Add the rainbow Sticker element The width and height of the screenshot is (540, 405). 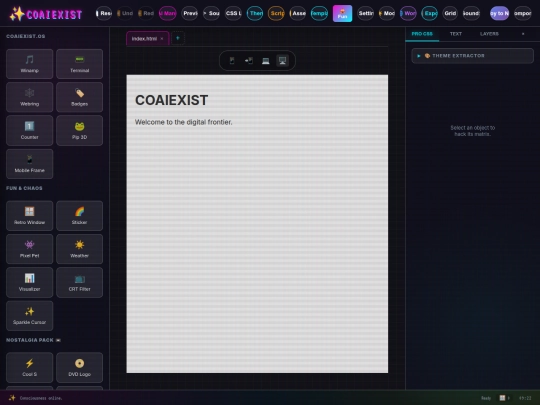(80, 216)
